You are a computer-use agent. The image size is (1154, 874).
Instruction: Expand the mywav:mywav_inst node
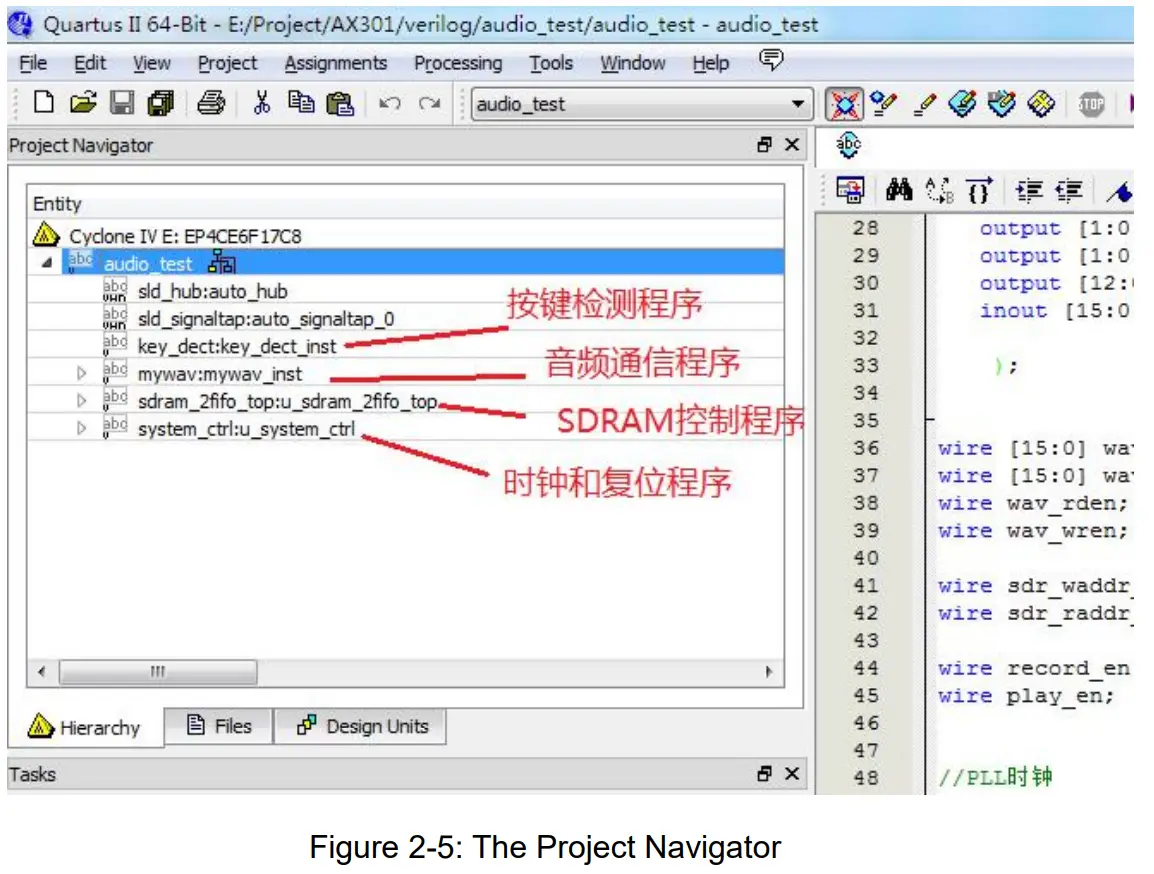pyautogui.click(x=82, y=373)
